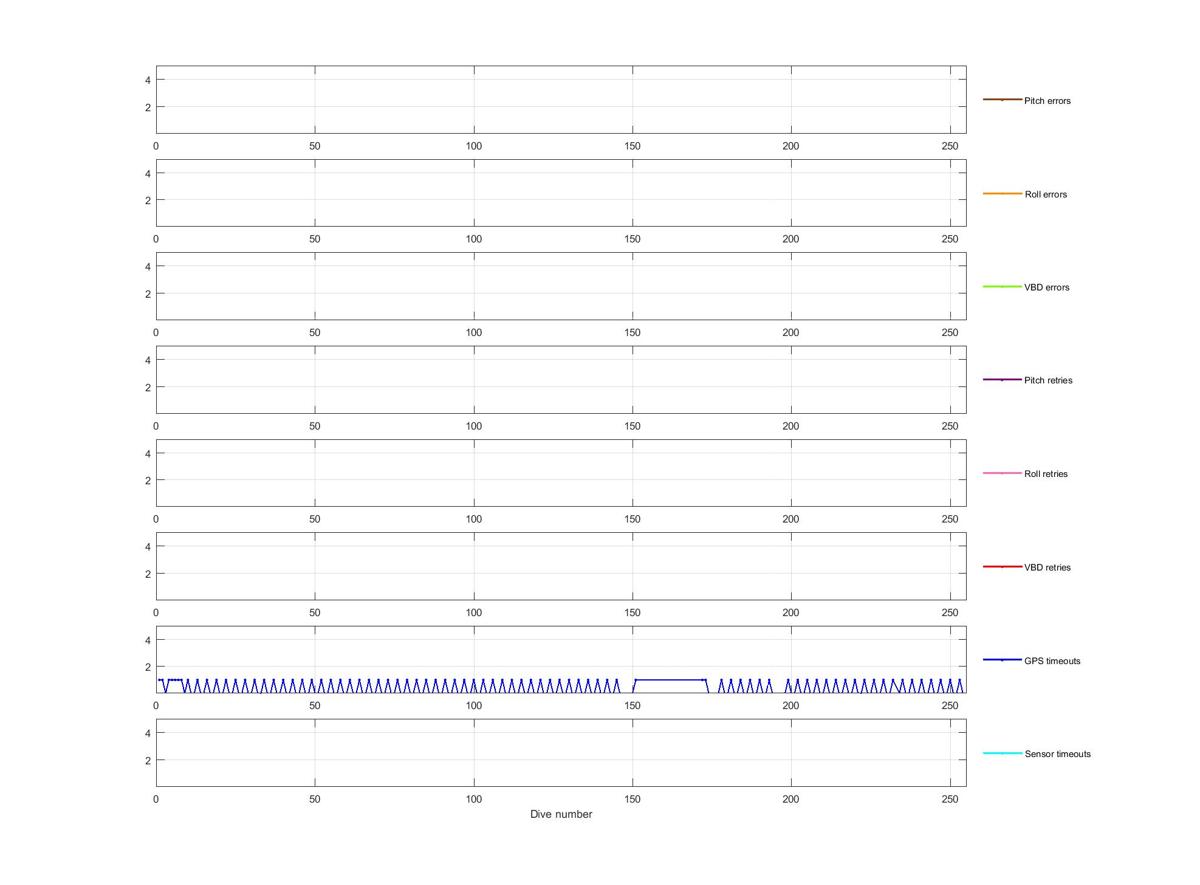
Task: Click the cyan Sensor timeouts legend line
Action: pyautogui.click(x=1002, y=753)
